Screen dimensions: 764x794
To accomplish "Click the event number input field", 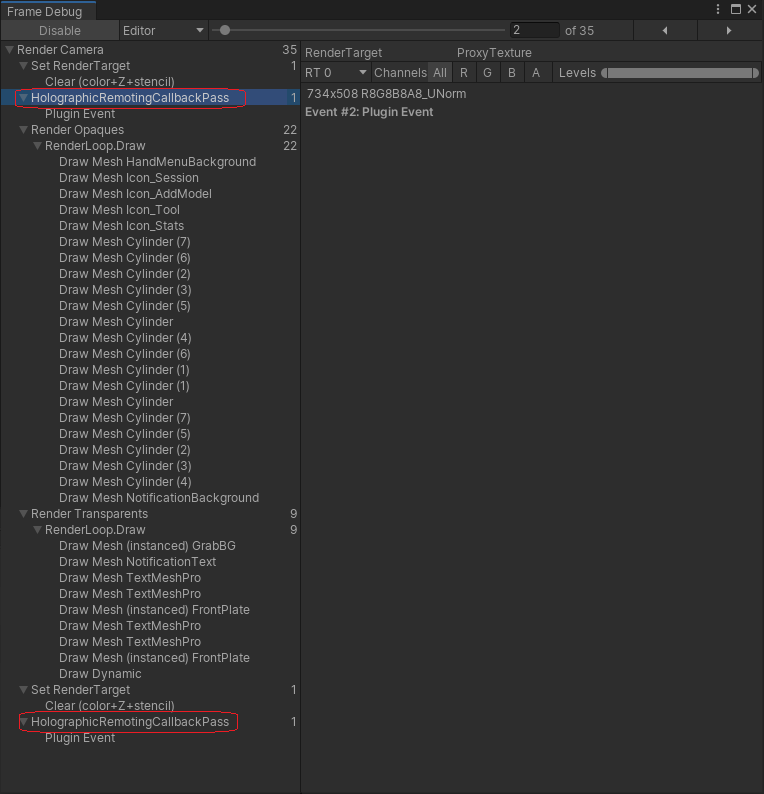I will (x=535, y=30).
